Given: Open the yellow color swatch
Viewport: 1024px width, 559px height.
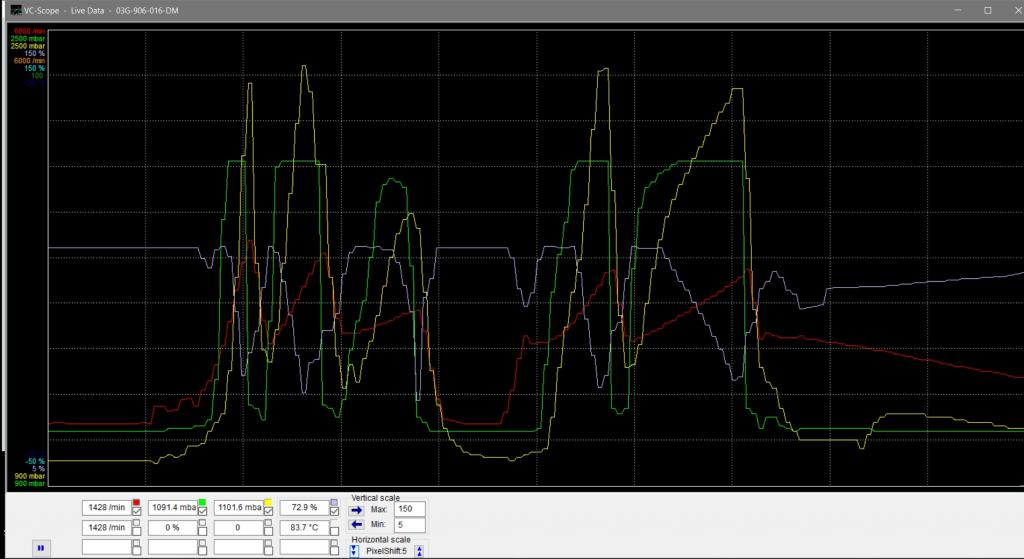Looking at the screenshot, I should point(268,502).
